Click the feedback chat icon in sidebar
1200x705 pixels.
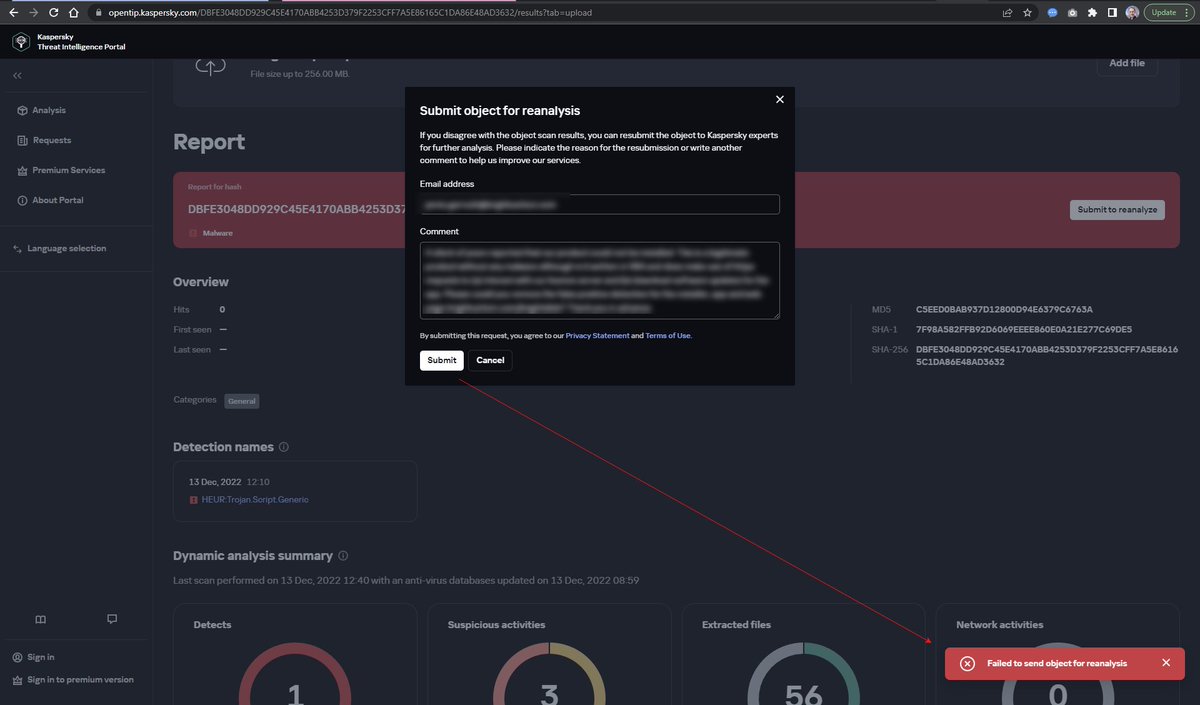coord(112,619)
